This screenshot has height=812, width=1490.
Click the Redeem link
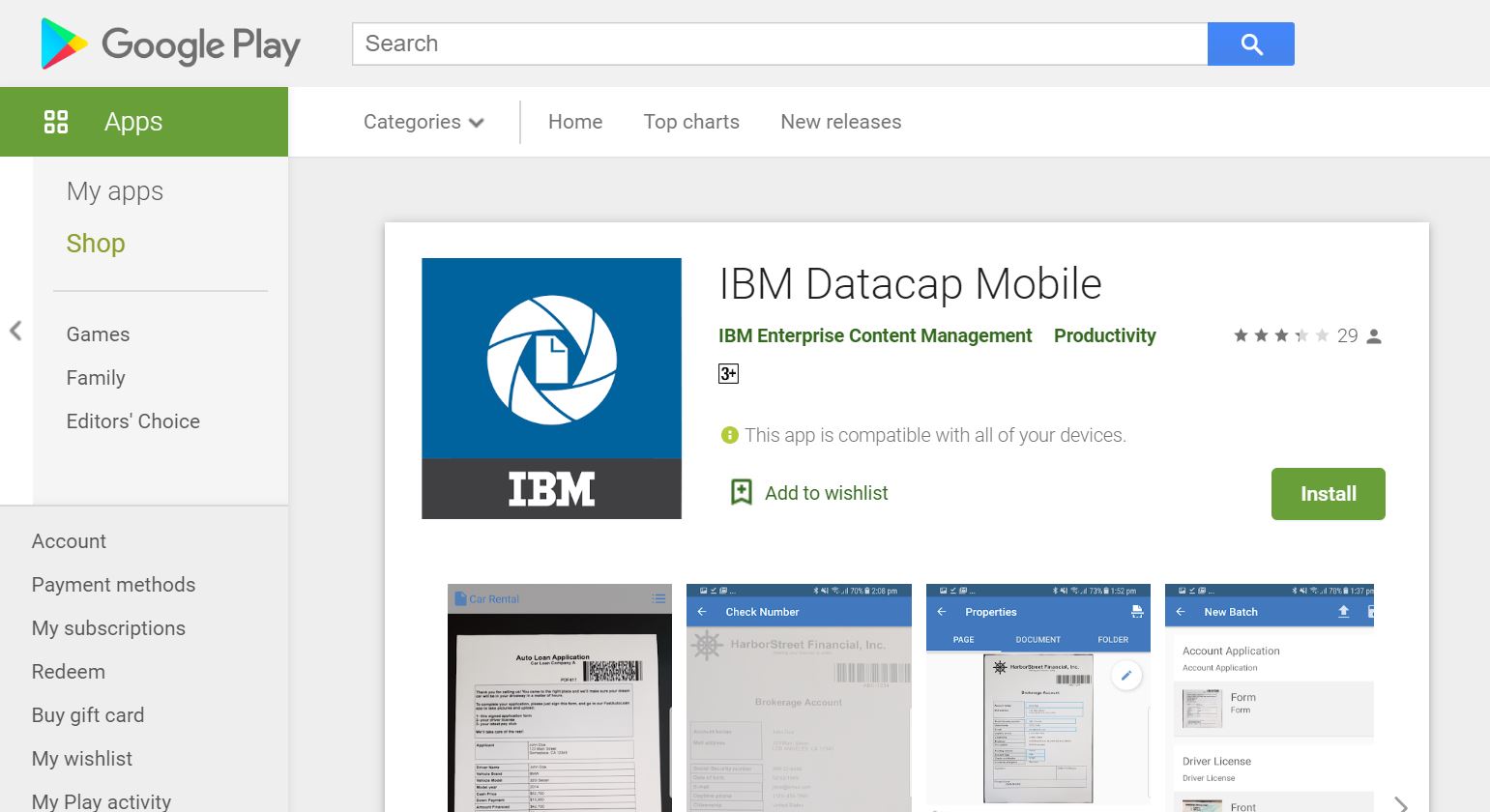[69, 672]
